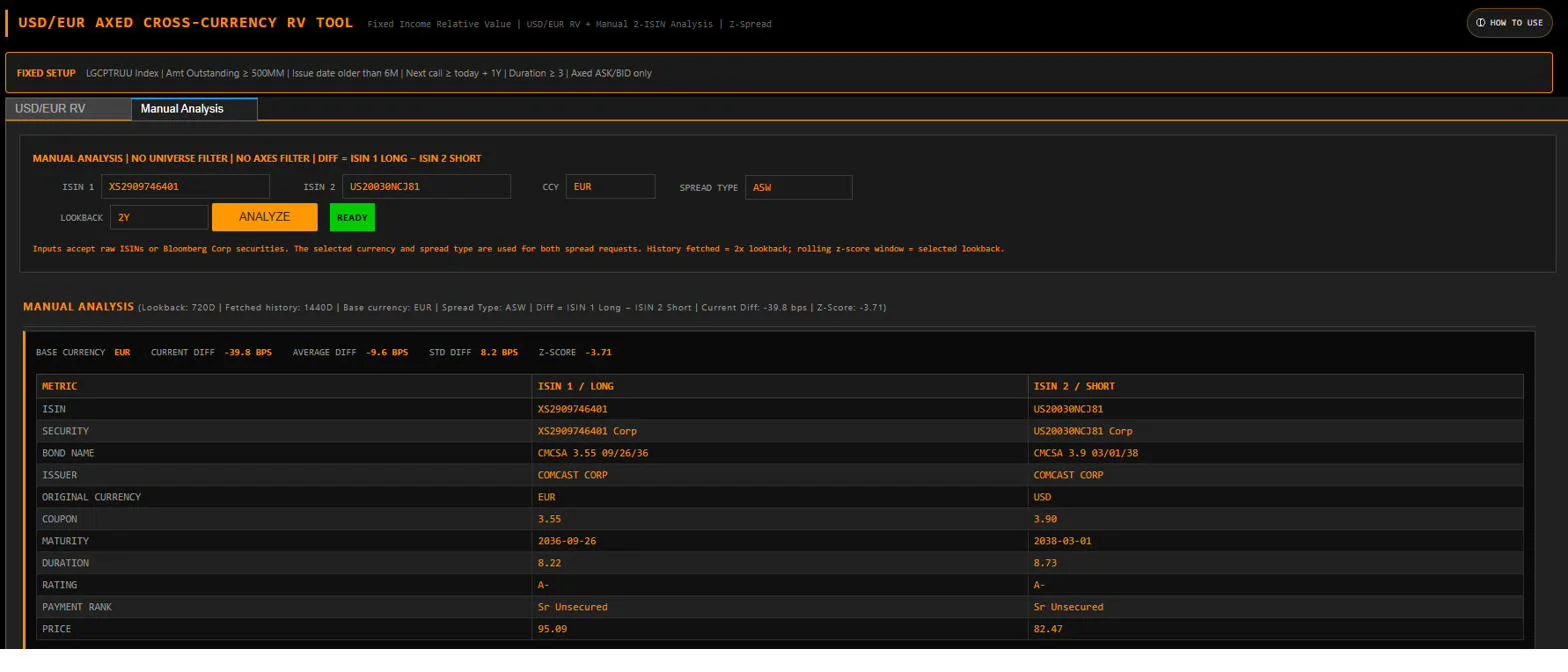Screen dimensions: 1568x672
Task: Click the ISIN 1 input field
Action: [x=185, y=187]
